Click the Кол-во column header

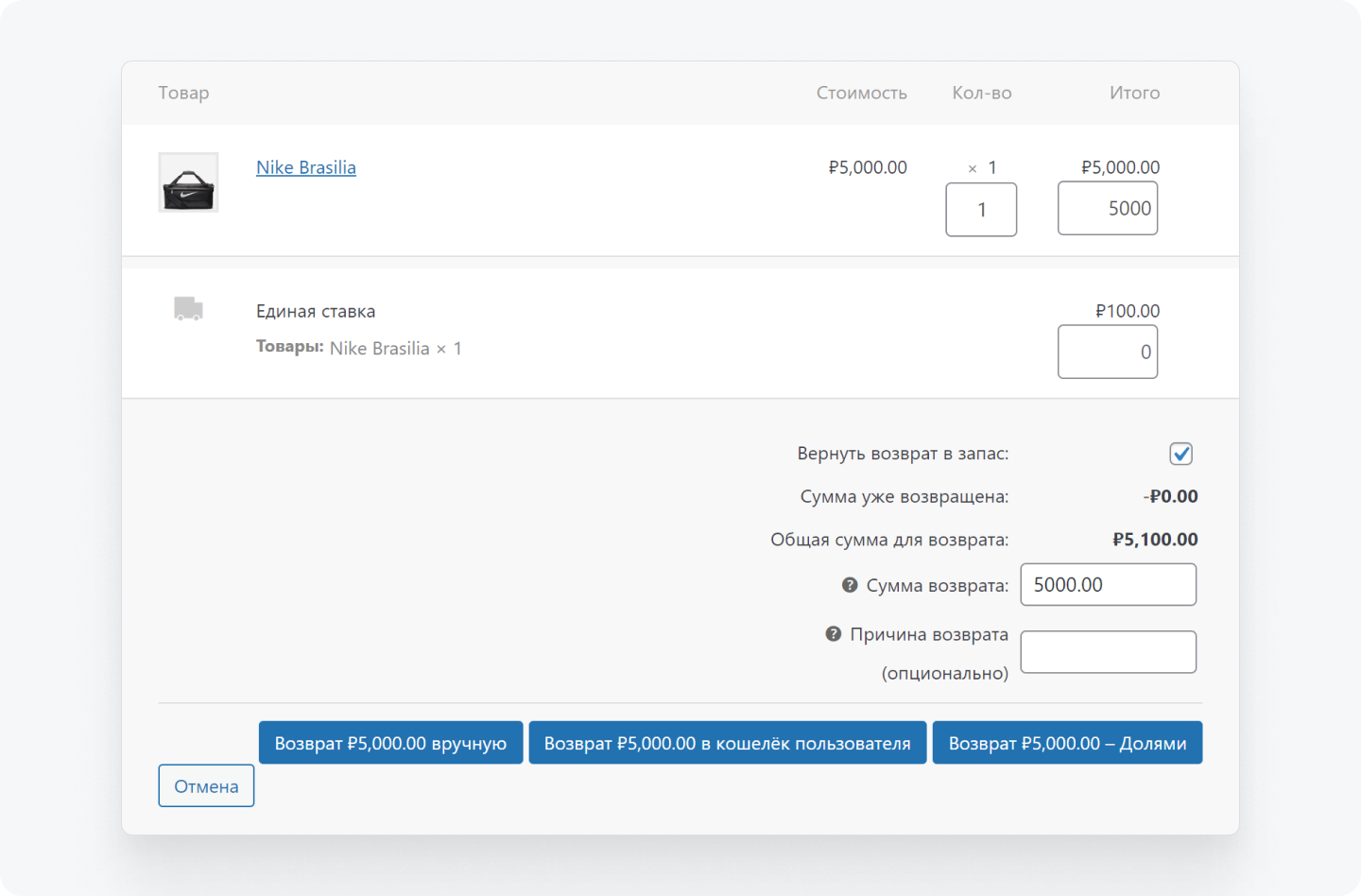[982, 93]
